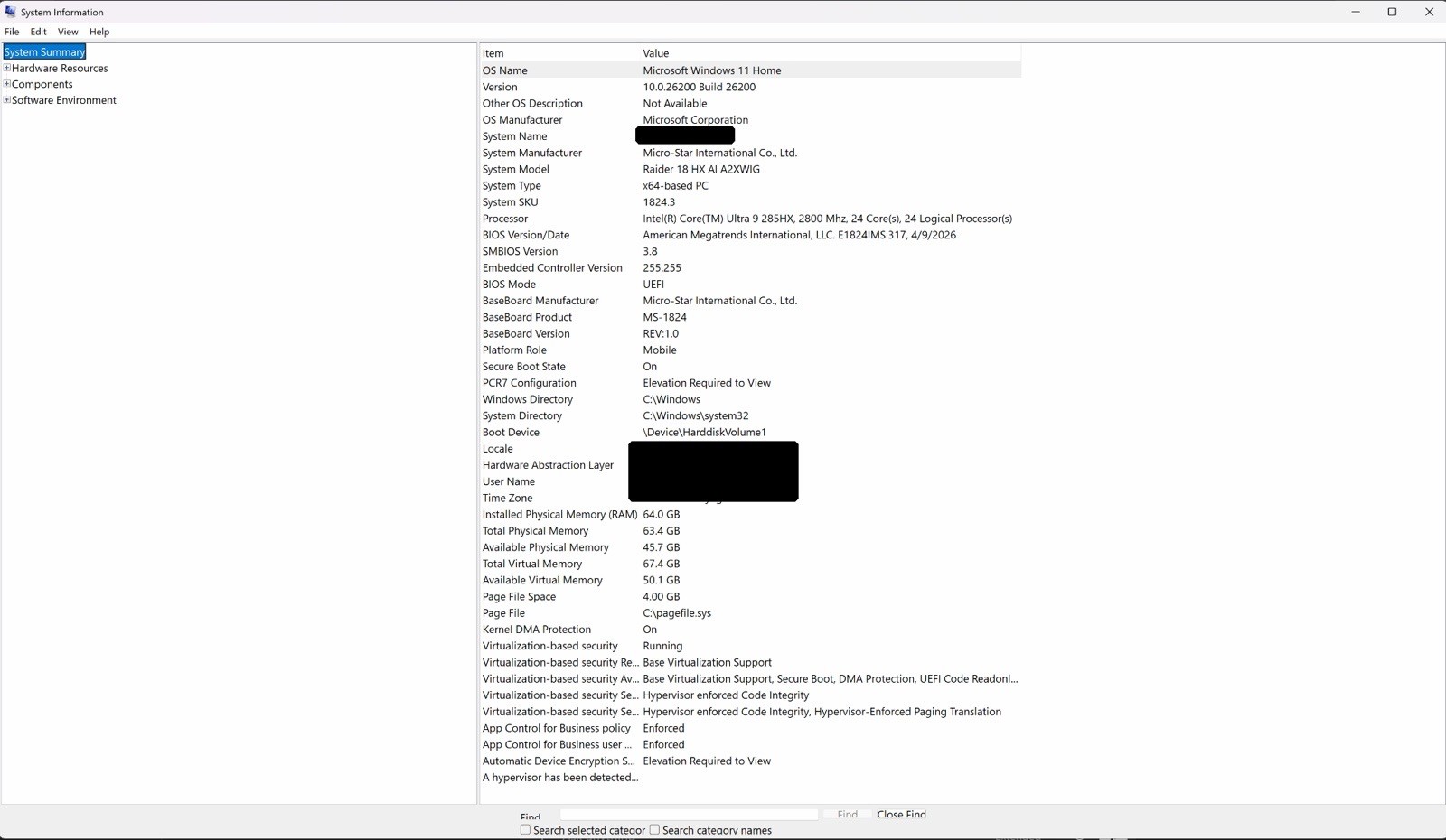Click BIOS Mode value UEFI
The width and height of the screenshot is (1446, 840).
click(x=653, y=285)
